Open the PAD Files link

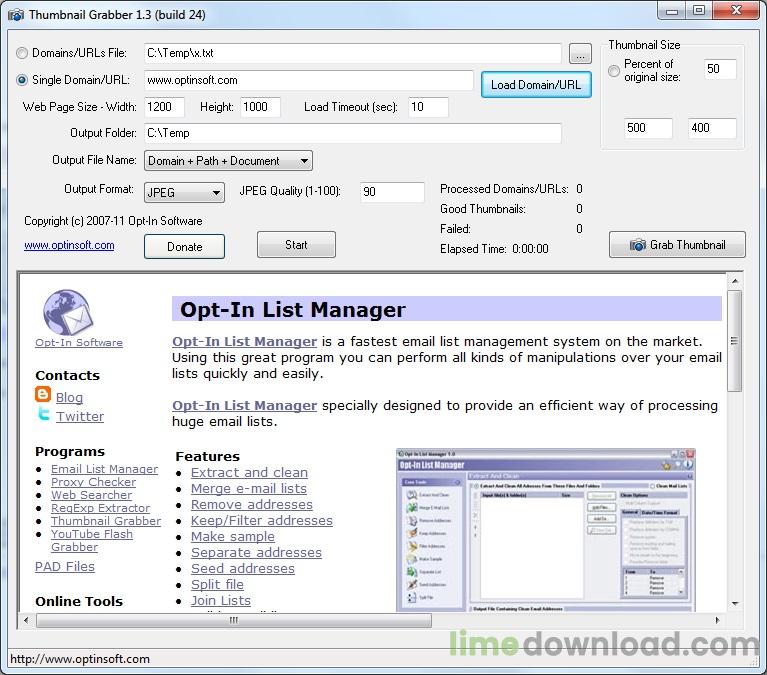(x=65, y=566)
